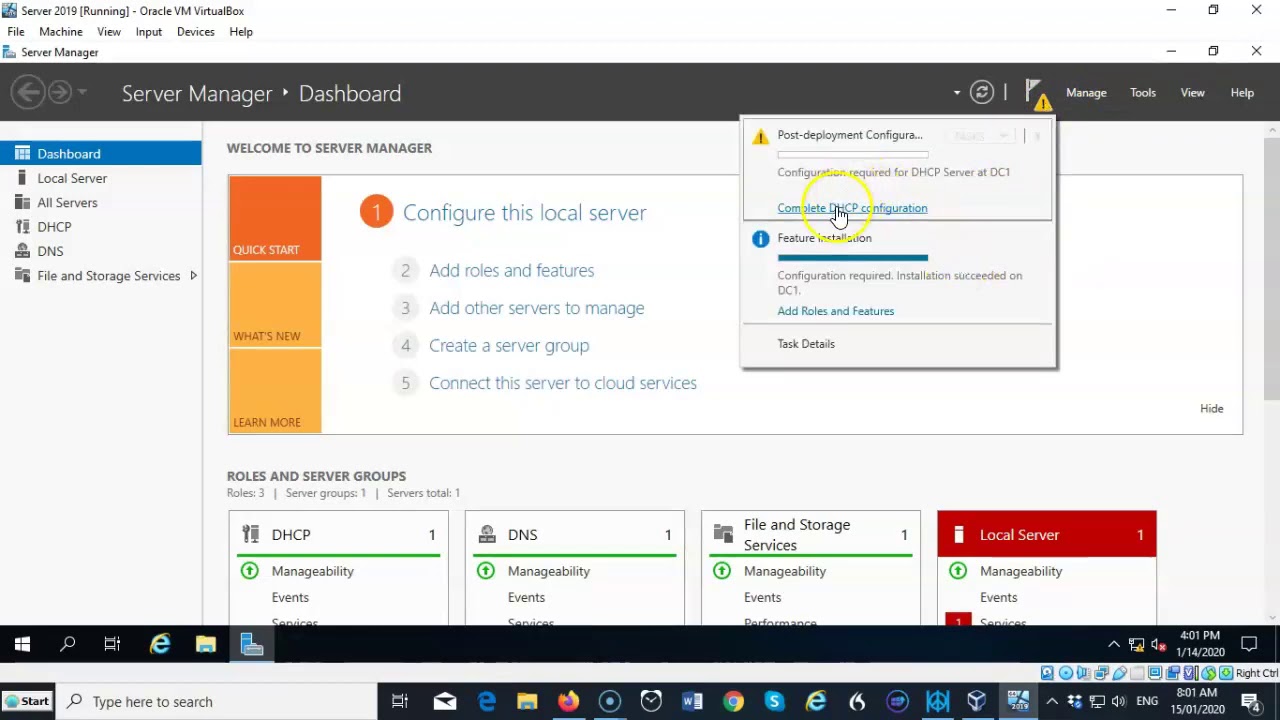This screenshot has width=1280, height=720.
Task: Open the dropdown arrow beside the refresh icon
Action: [957, 93]
